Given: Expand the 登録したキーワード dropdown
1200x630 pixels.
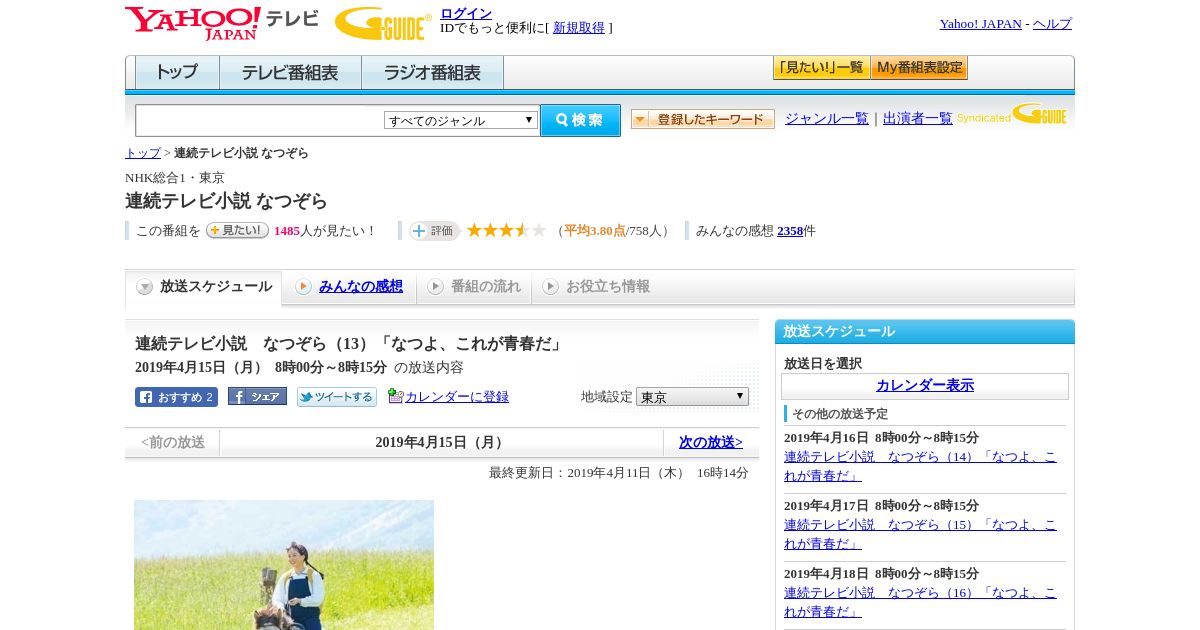Looking at the screenshot, I should click(703, 119).
